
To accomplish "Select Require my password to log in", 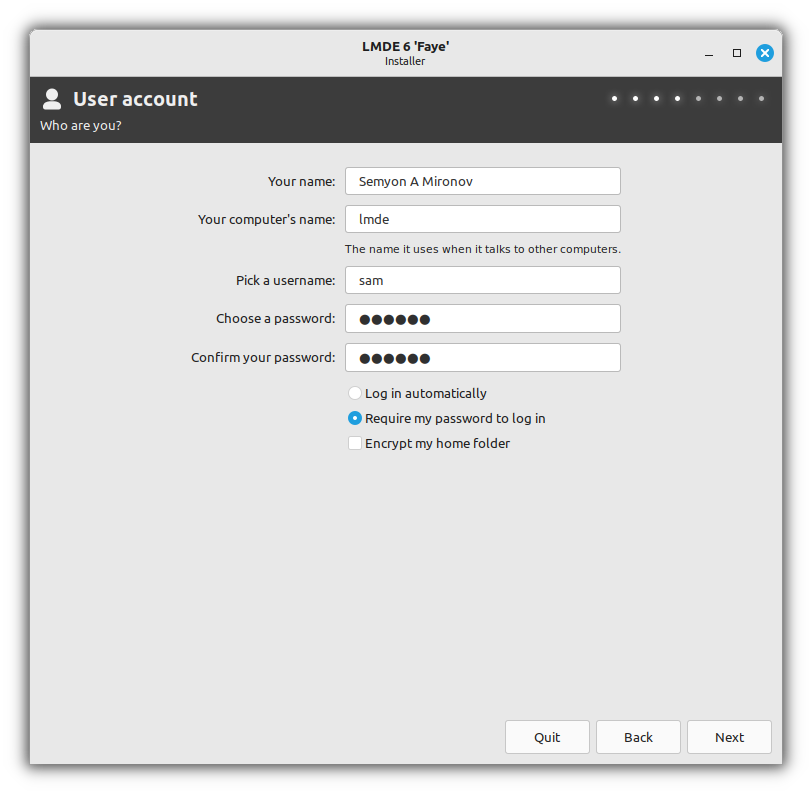I will (x=355, y=418).
